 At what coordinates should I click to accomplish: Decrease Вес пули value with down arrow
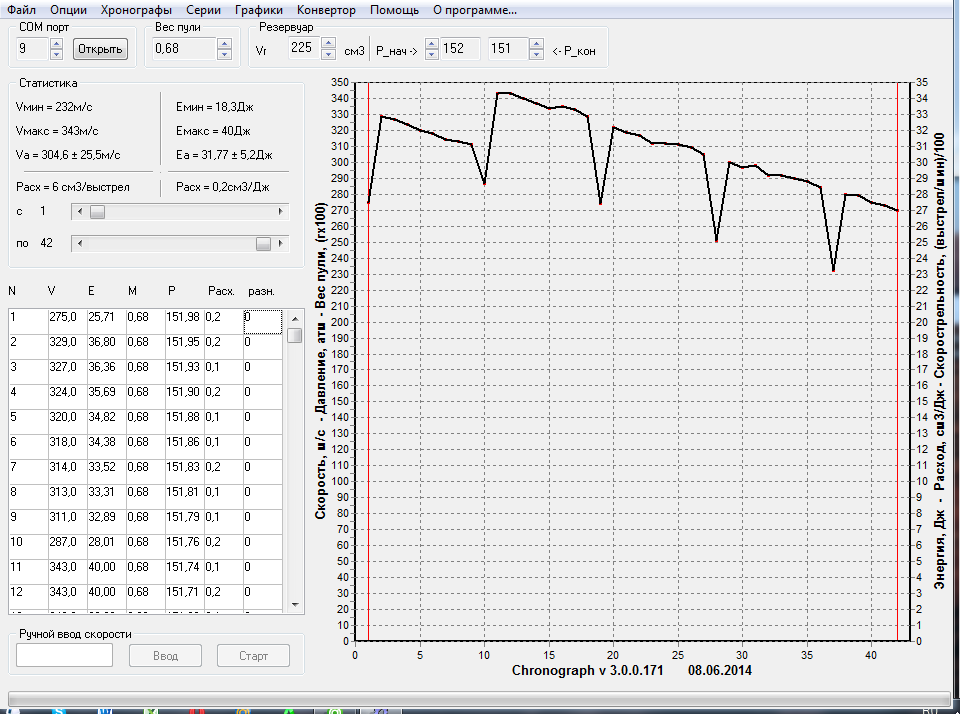pos(224,54)
